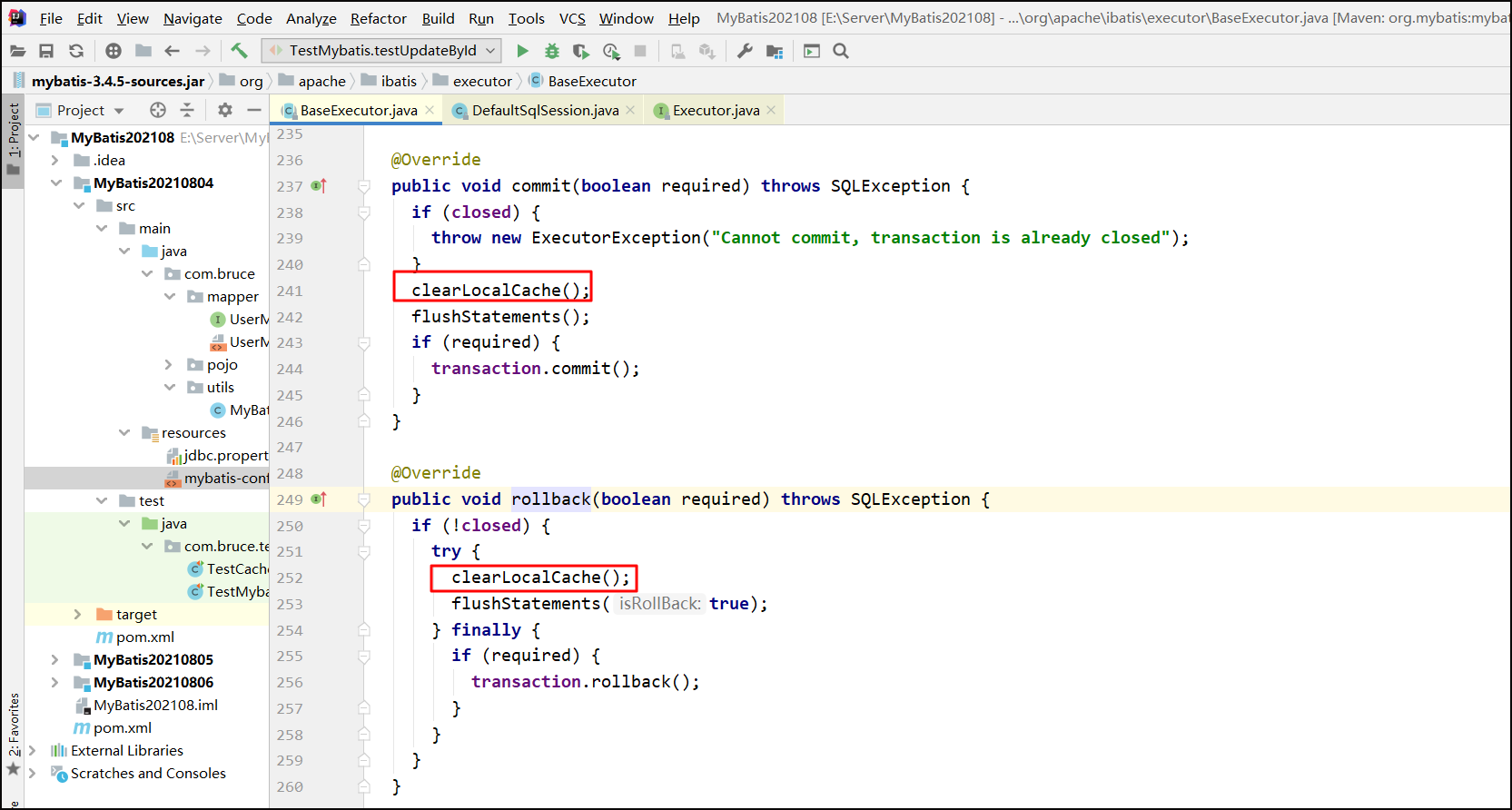1512x810 pixels.
Task: Click the Stop square icon
Action: 640,51
